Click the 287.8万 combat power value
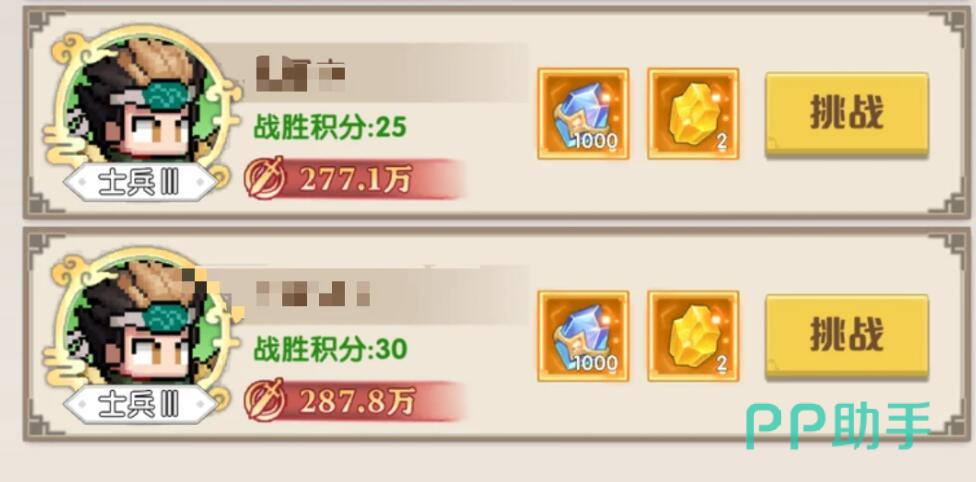Image resolution: width=976 pixels, height=482 pixels. click(357, 402)
